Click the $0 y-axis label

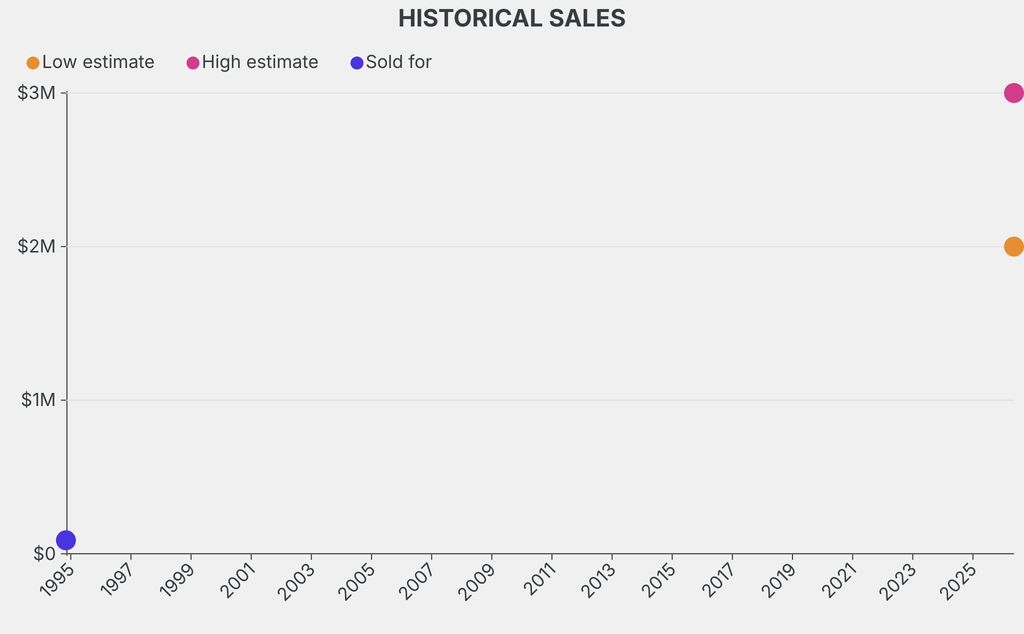tap(44, 553)
